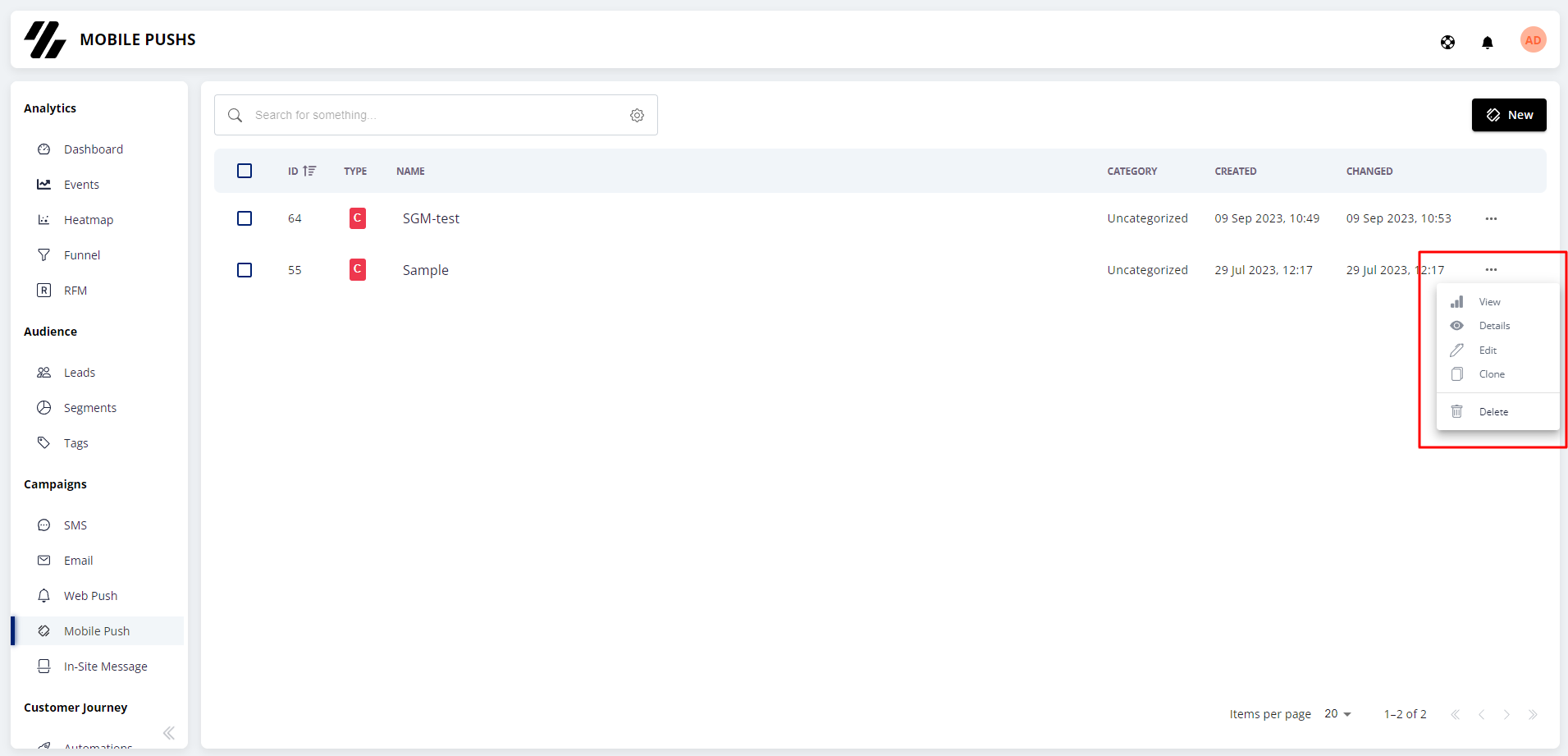Check the SGM-test row checkbox
This screenshot has height=756, width=1568.
tap(245, 218)
